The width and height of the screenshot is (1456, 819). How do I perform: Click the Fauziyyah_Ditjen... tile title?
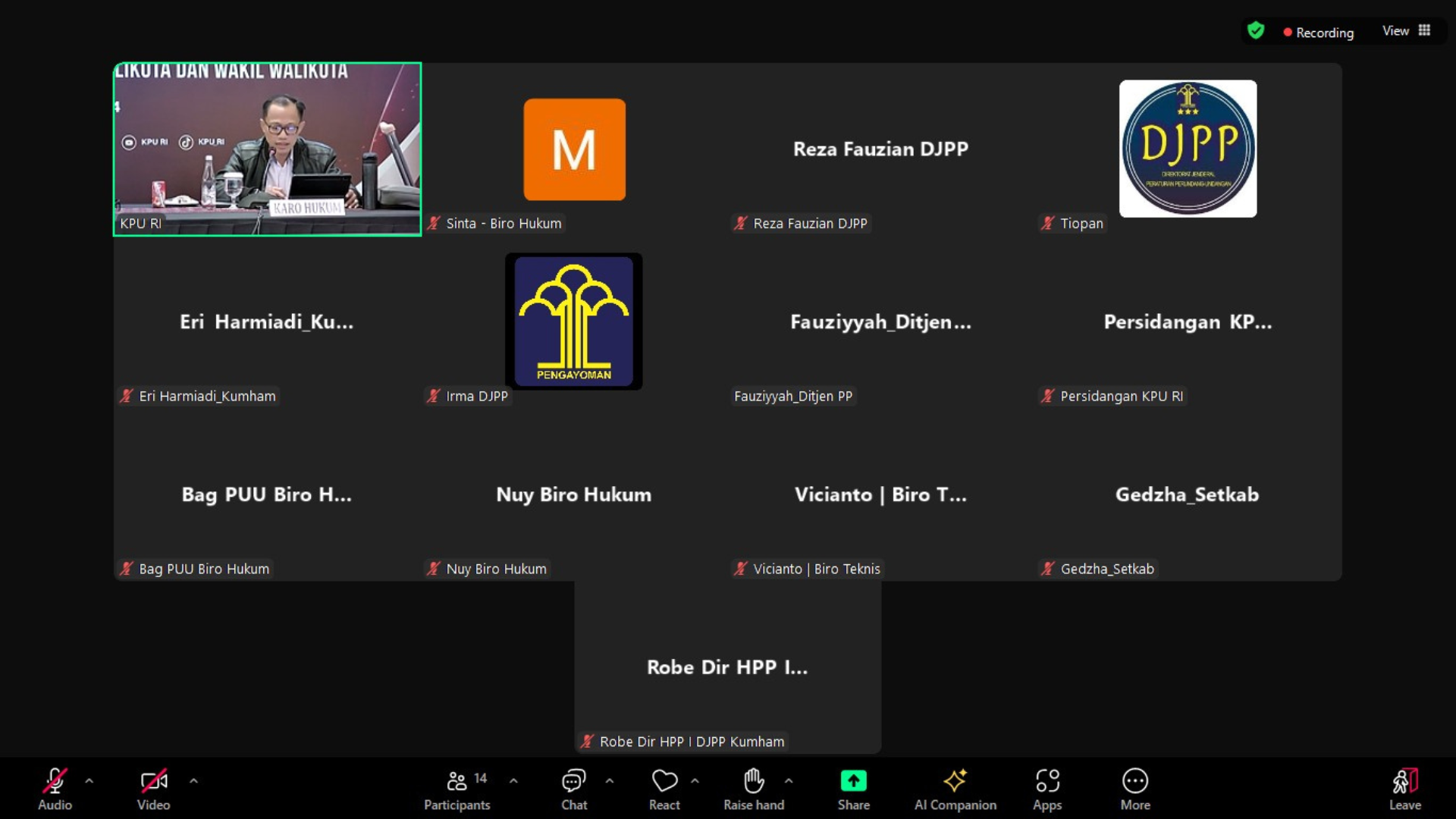(880, 322)
